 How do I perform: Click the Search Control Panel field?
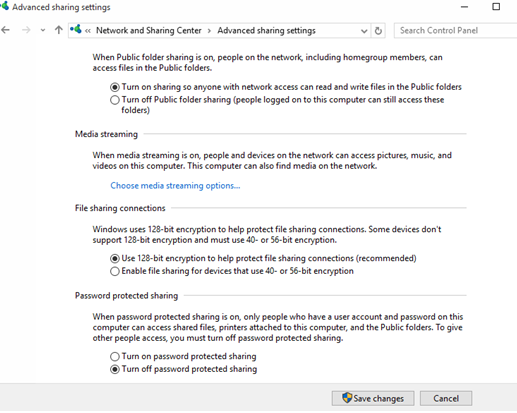pyautogui.click(x=455, y=30)
